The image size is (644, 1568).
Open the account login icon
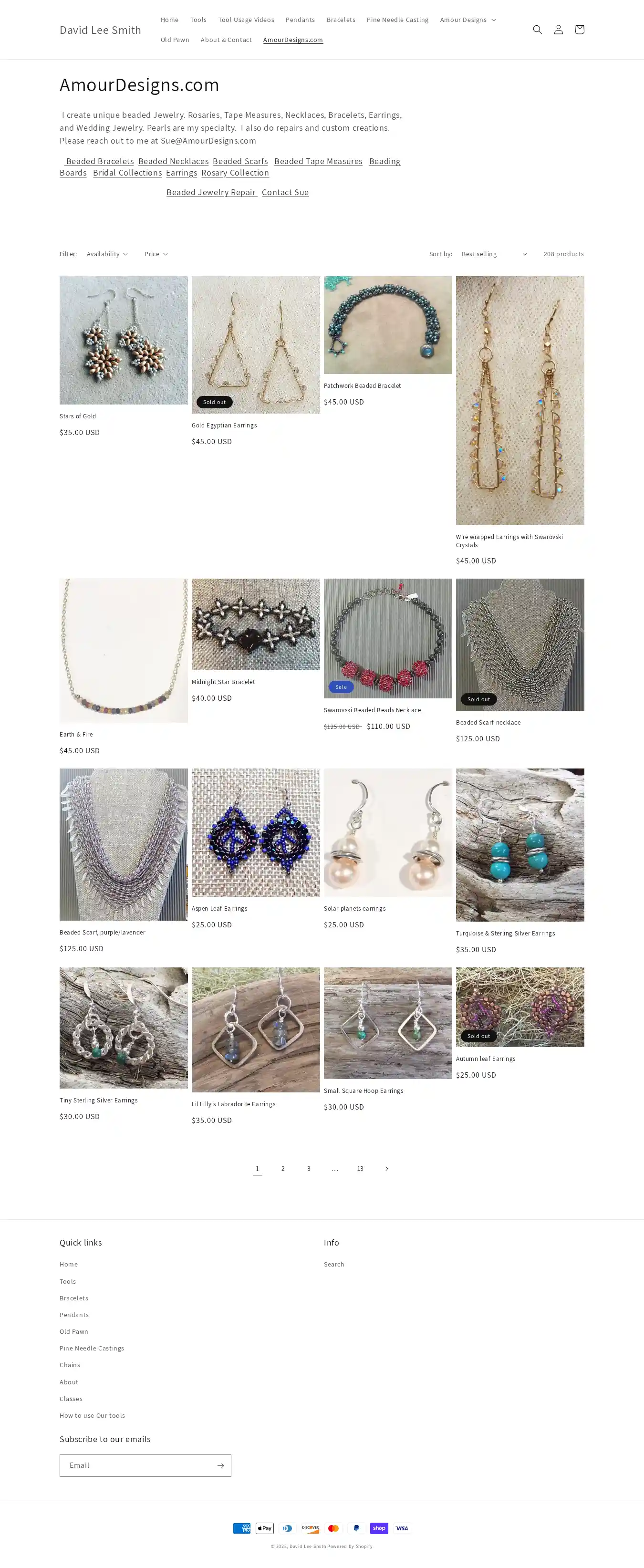tap(558, 29)
